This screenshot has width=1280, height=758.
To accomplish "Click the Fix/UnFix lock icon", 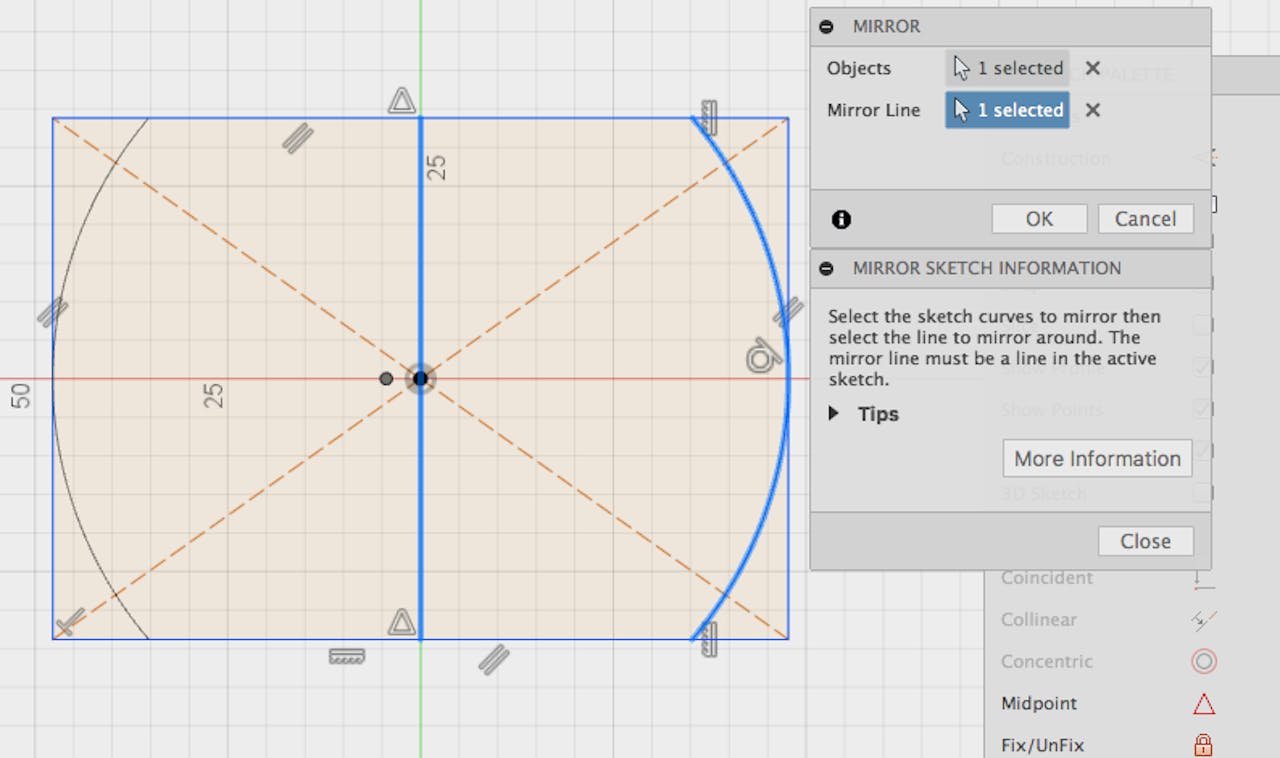I will point(1203,745).
